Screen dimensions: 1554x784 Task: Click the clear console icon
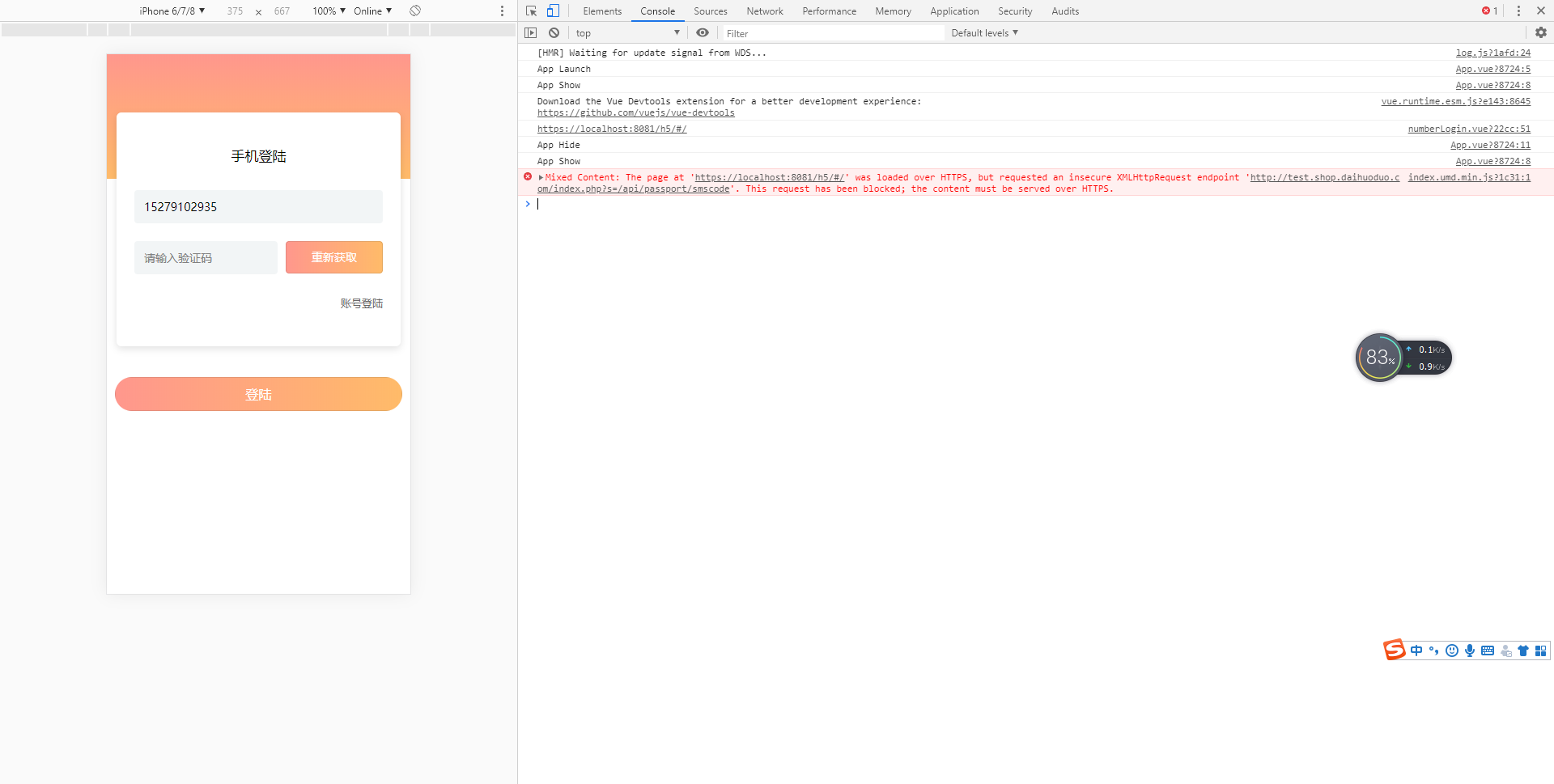coord(554,32)
